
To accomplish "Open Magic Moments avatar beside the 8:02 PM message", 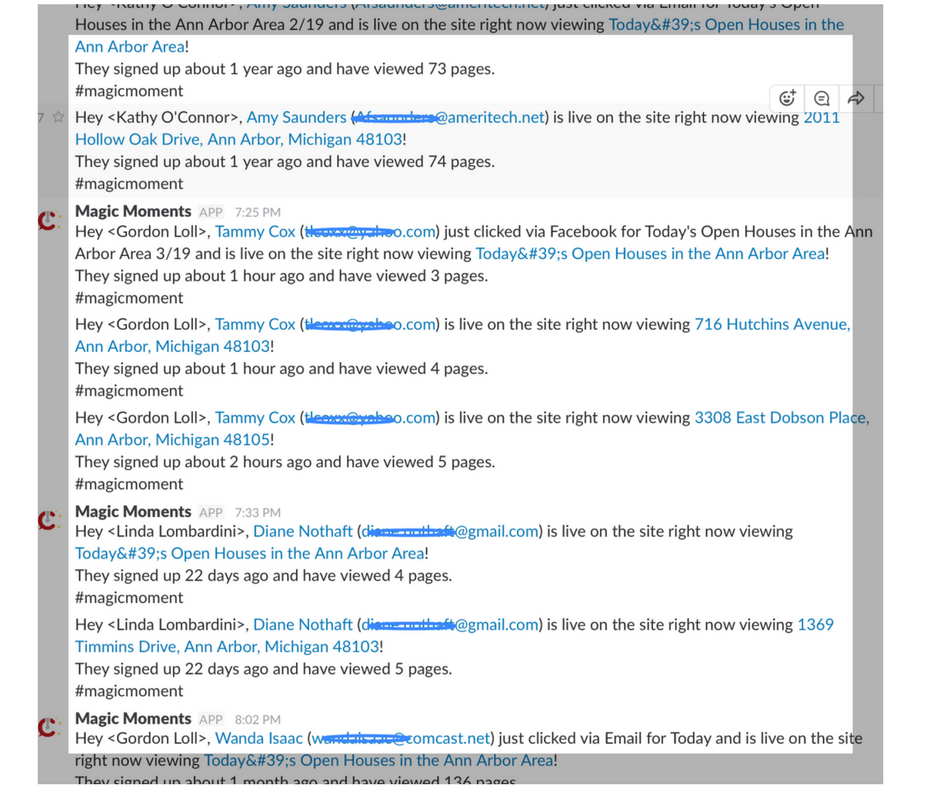I will coord(49,727).
